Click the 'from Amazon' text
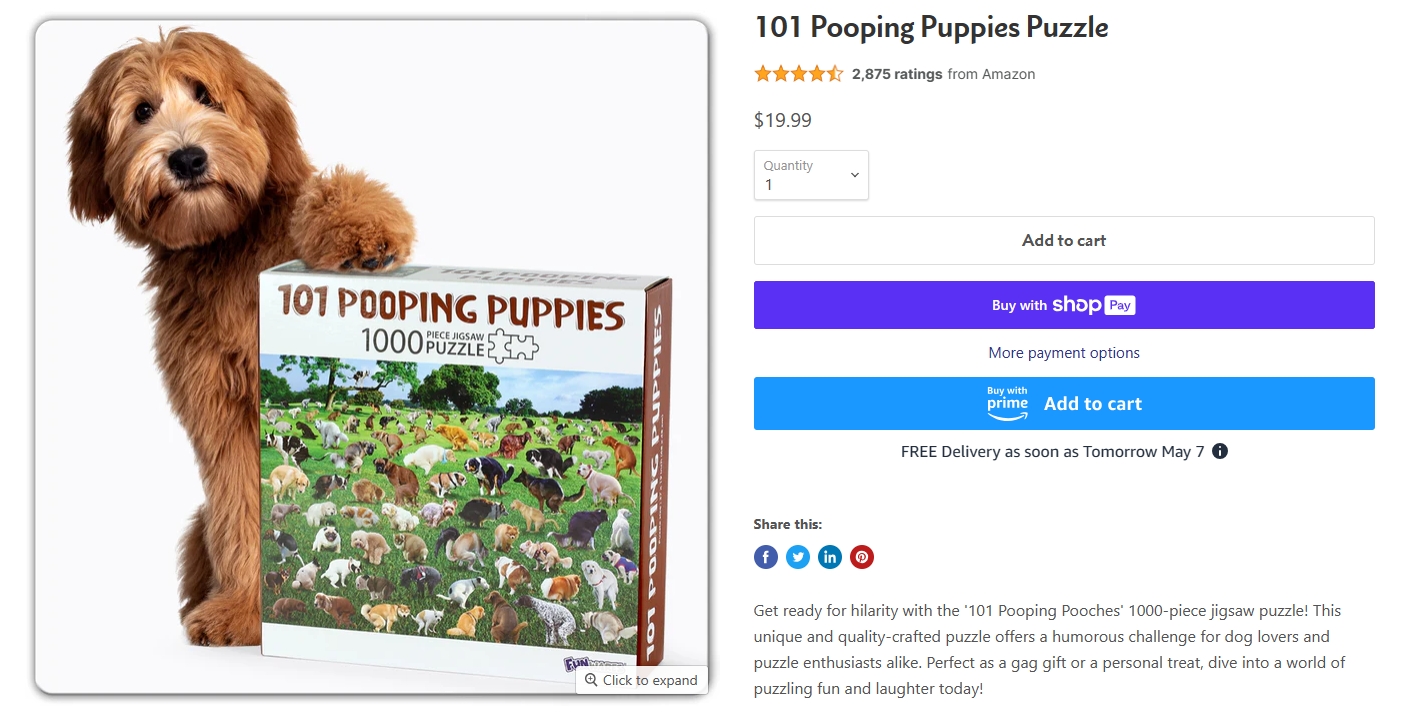This screenshot has height=714, width=1406. tap(991, 74)
